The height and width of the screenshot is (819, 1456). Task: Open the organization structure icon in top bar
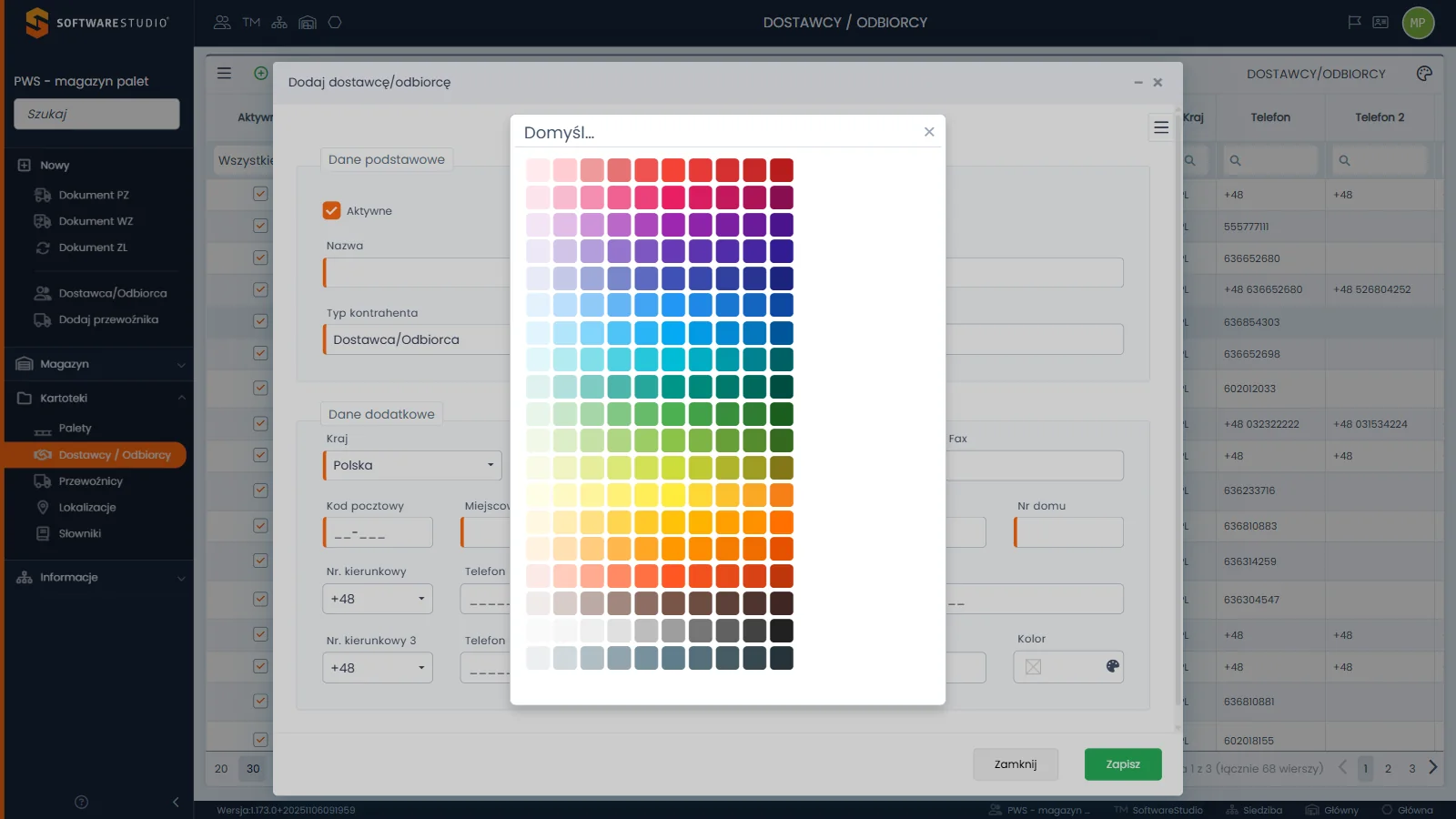click(x=279, y=23)
